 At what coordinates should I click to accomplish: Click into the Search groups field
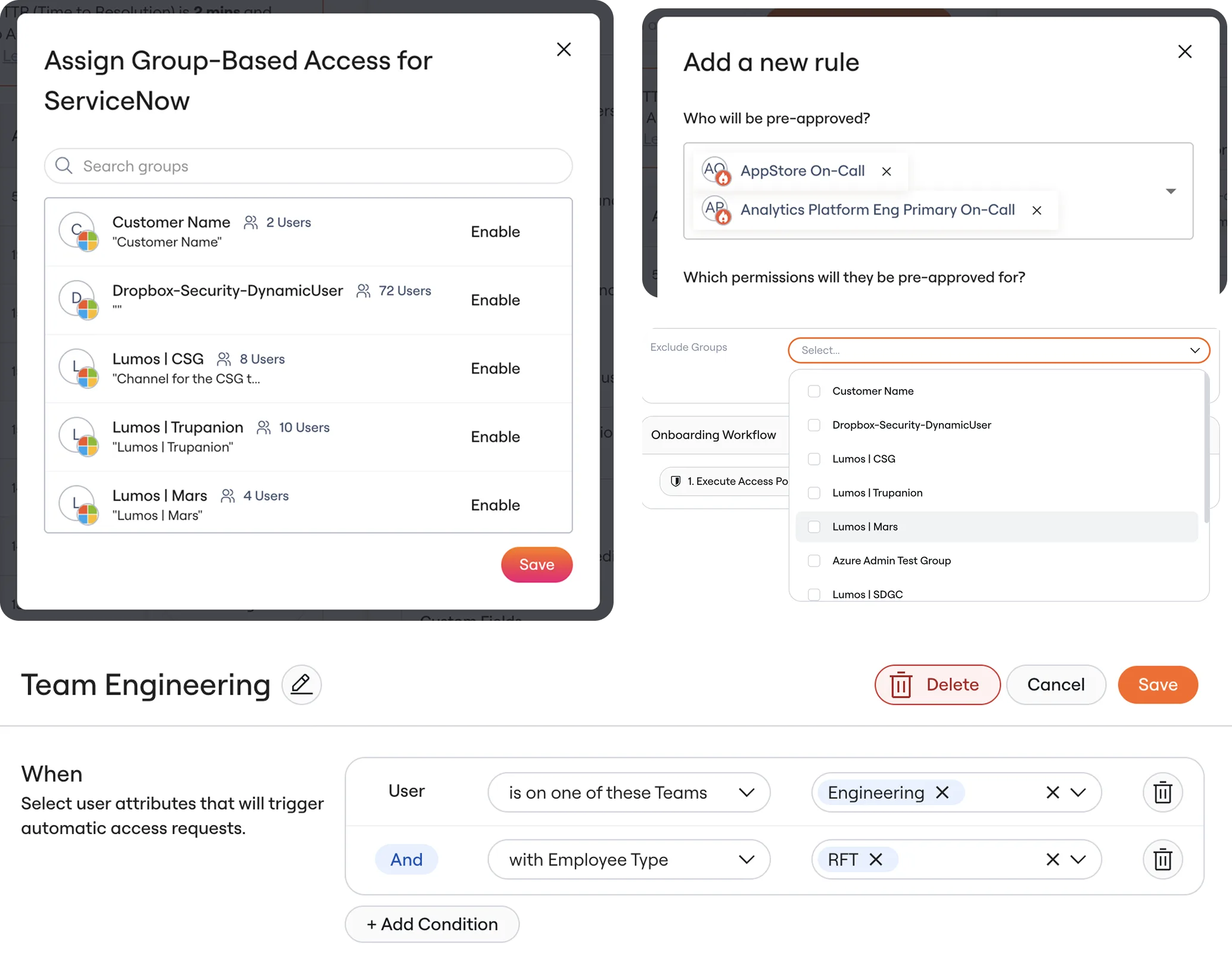coord(308,166)
